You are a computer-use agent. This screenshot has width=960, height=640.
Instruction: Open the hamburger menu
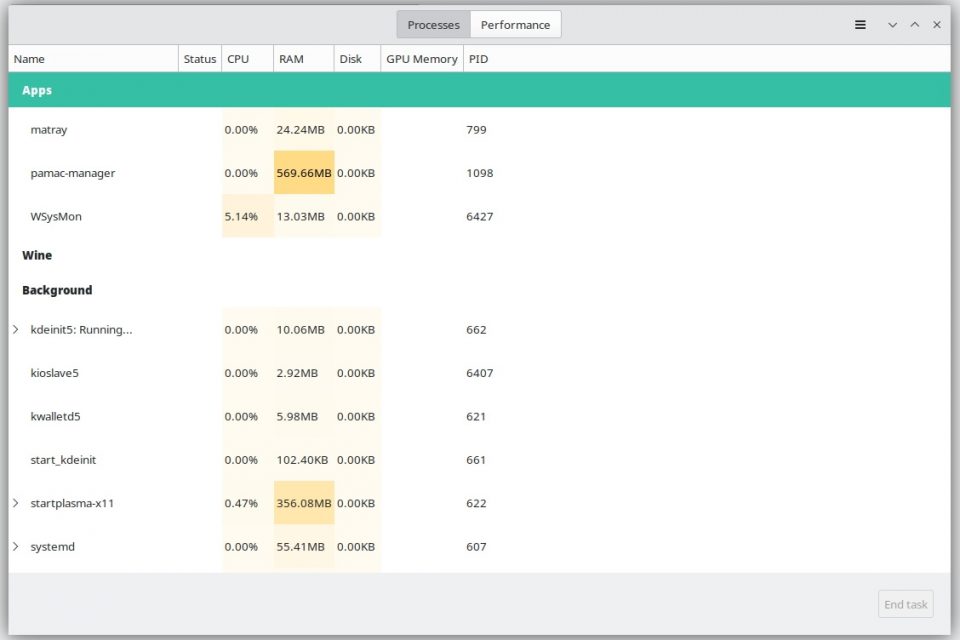[x=860, y=25]
